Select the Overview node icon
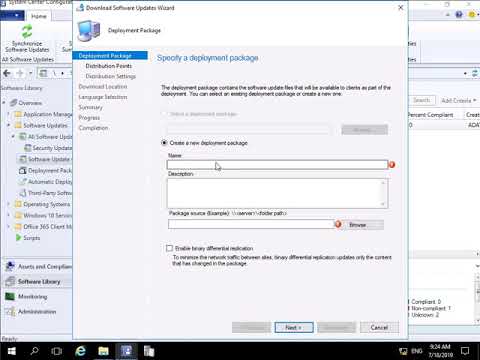 (x=13, y=103)
